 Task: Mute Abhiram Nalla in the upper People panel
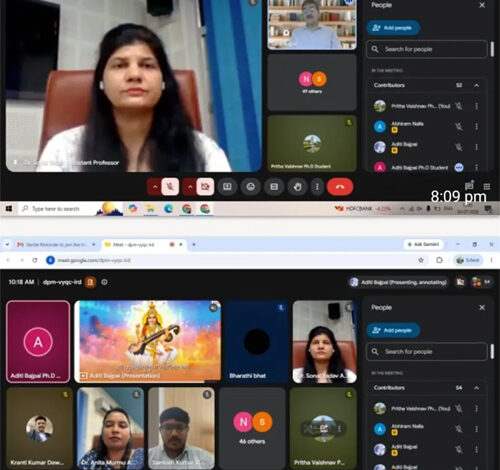point(459,127)
